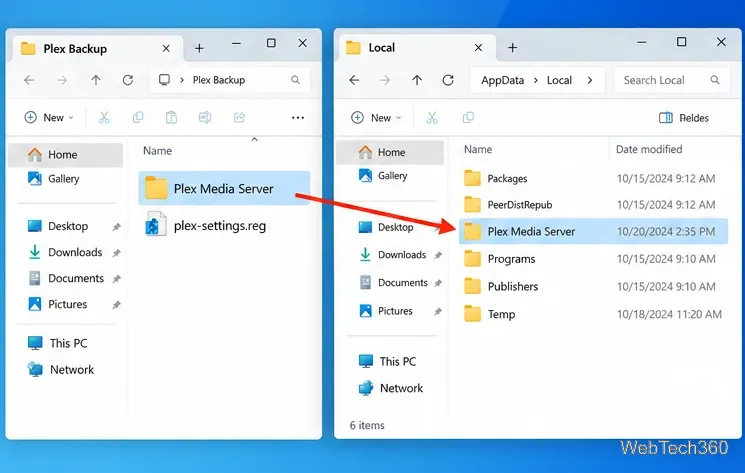The width and height of the screenshot is (745, 473).
Task: Click chevron between AppData and Local
Action: tap(535, 80)
